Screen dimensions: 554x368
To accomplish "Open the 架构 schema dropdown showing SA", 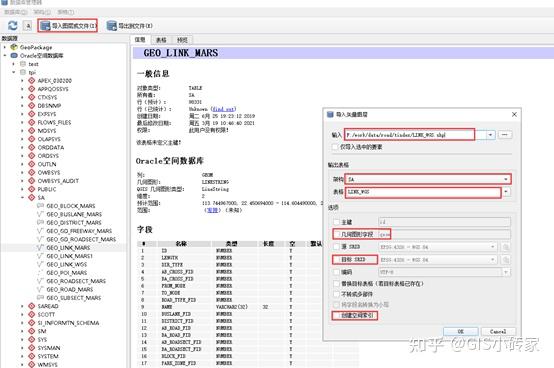I will pyautogui.click(x=428, y=179).
